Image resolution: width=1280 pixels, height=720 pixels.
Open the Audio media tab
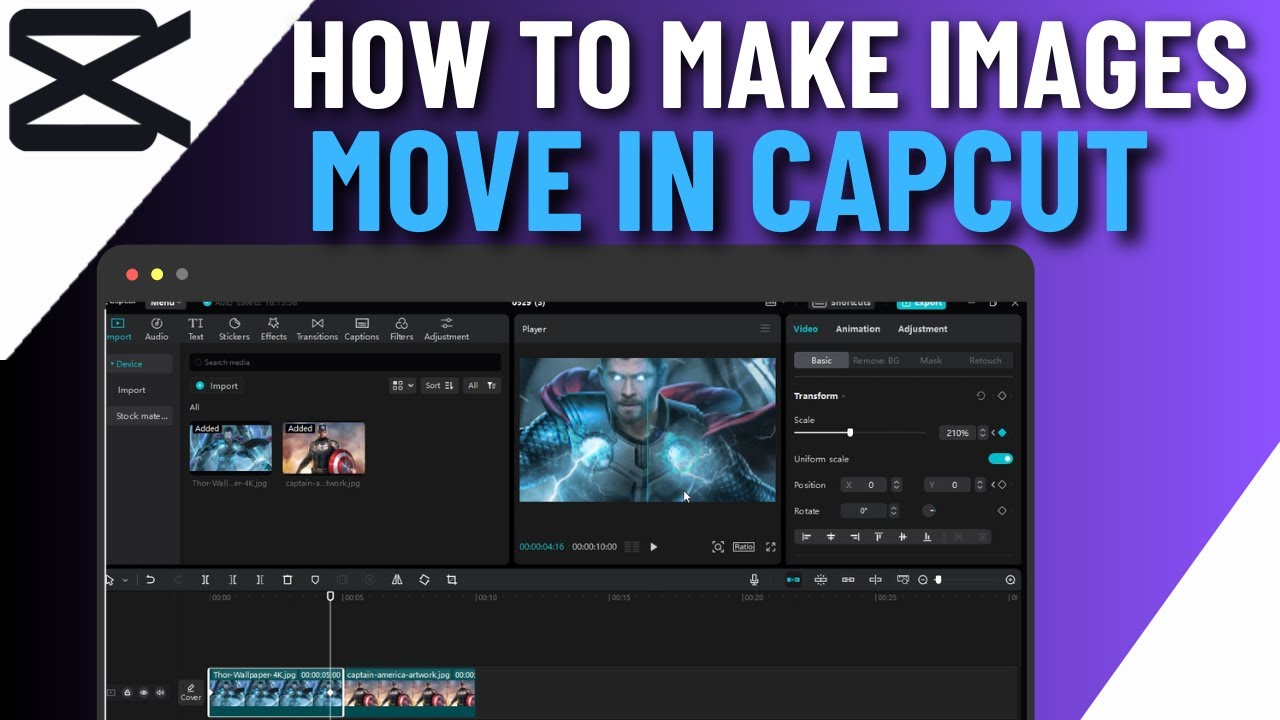click(x=157, y=329)
